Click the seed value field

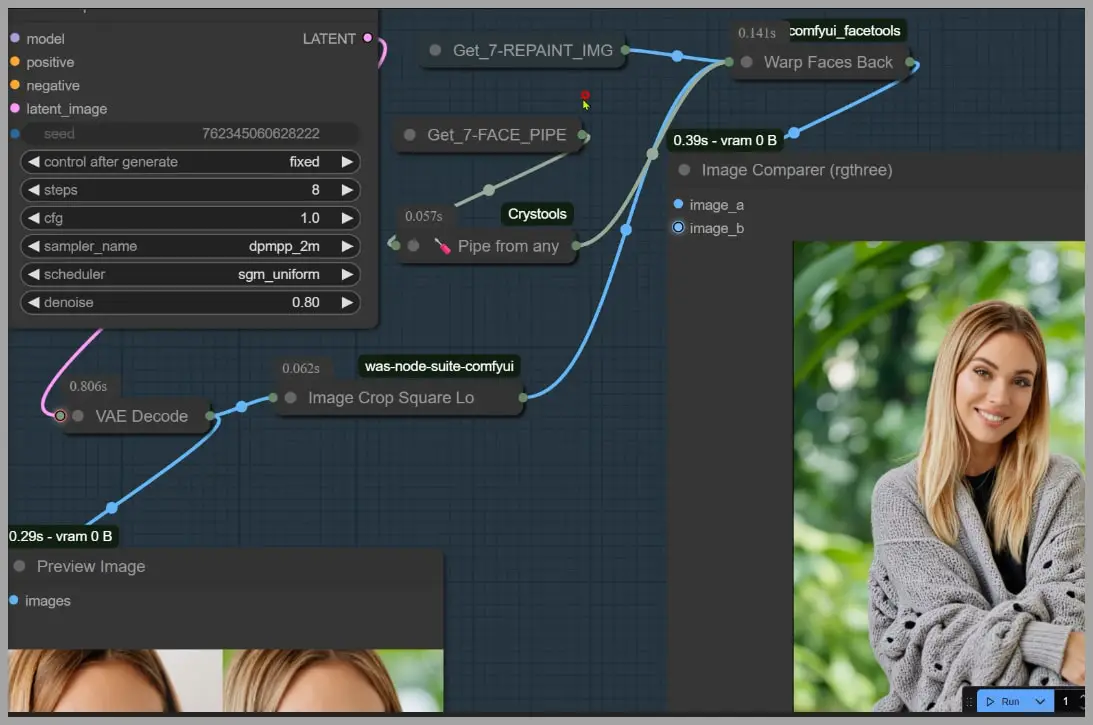pyautogui.click(x=190, y=133)
